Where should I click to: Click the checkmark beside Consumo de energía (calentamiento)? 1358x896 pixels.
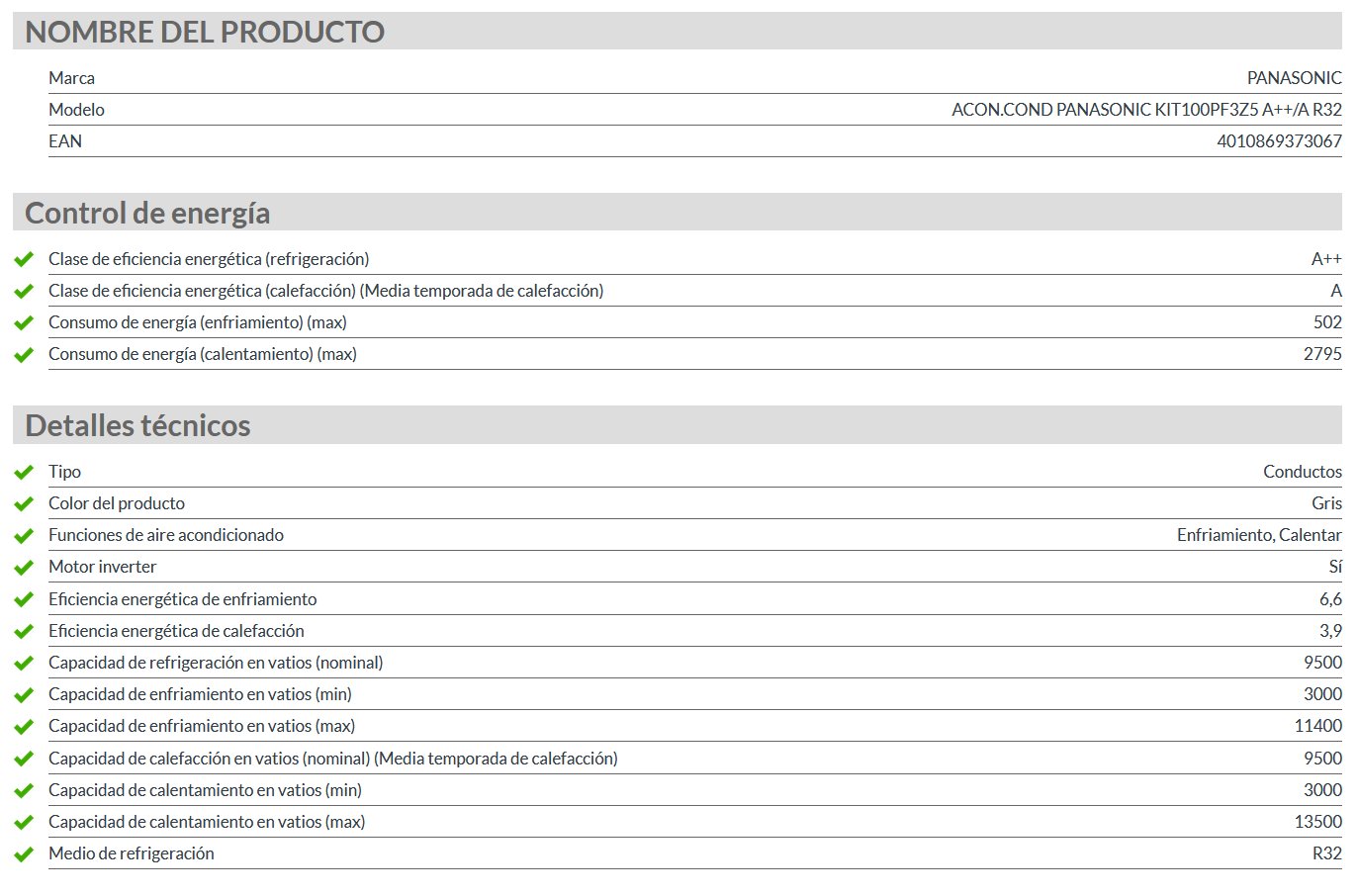click(24, 355)
